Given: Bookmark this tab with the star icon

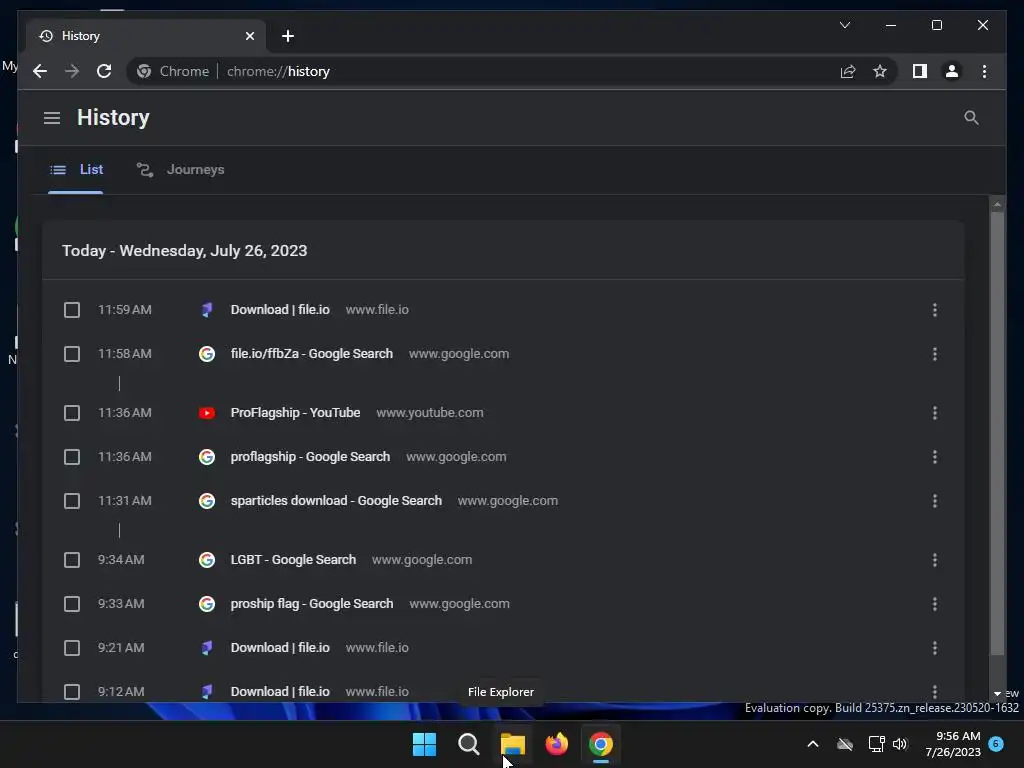Looking at the screenshot, I should coord(880,71).
